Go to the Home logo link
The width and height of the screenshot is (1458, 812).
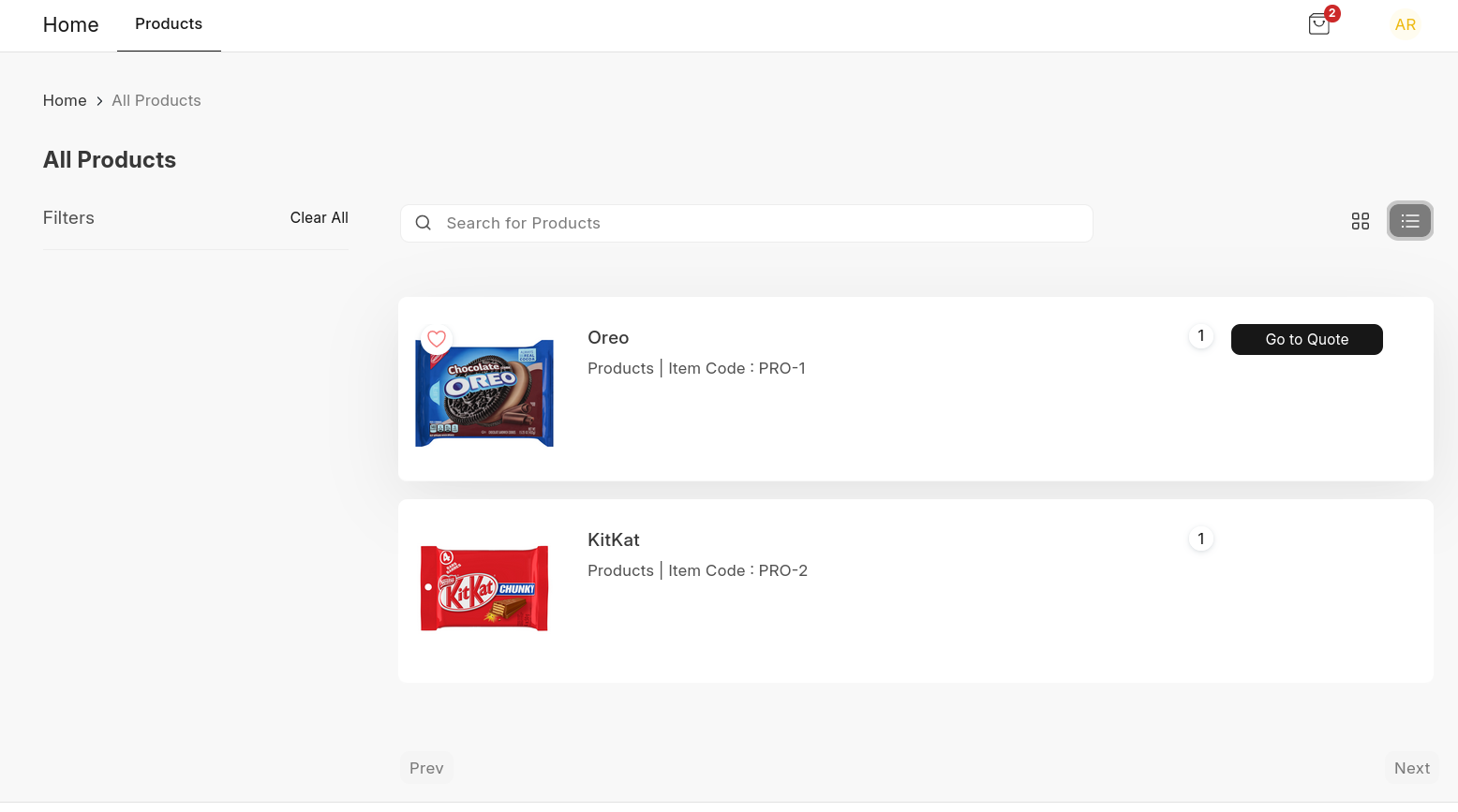pos(70,25)
